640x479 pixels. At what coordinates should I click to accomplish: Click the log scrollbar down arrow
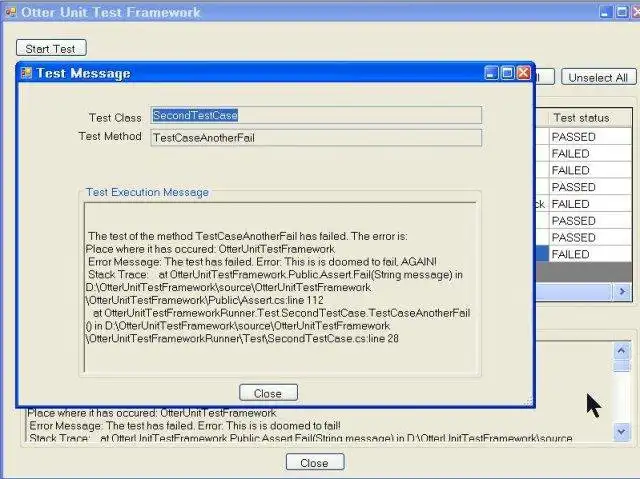[621, 431]
